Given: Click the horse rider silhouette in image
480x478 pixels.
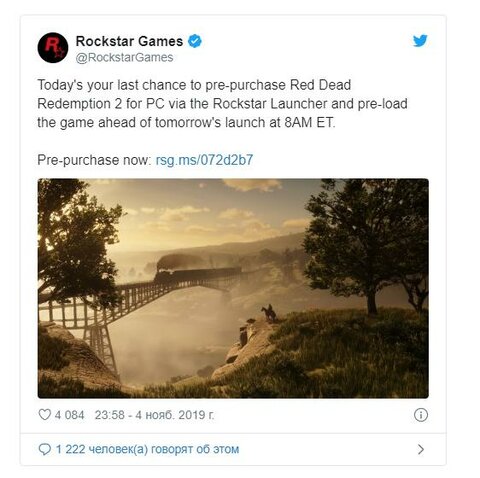Looking at the screenshot, I should click(x=269, y=313).
